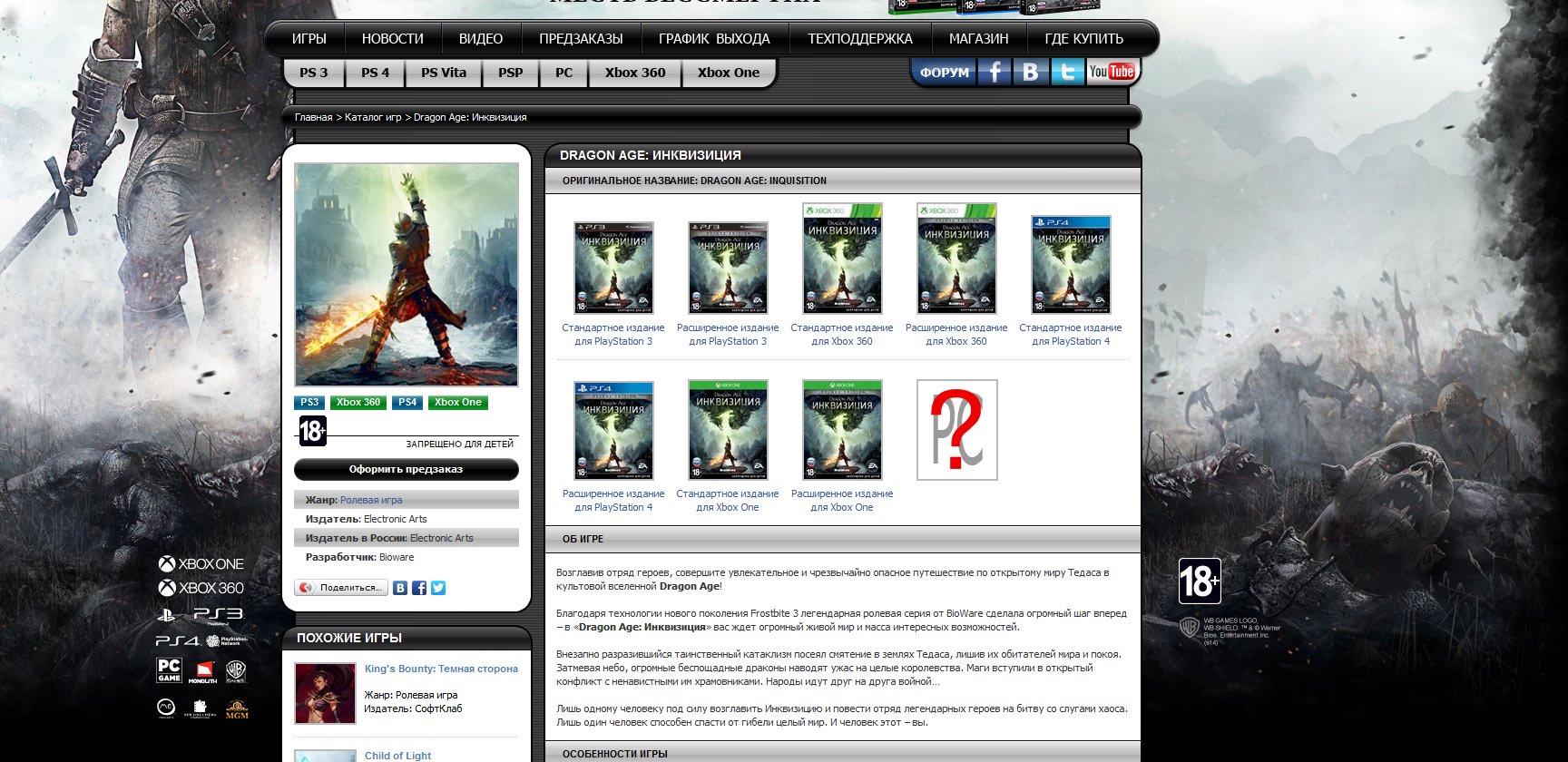Open ГРАФИК ВЫХОДА menu item
1568x762 pixels.
(714, 39)
